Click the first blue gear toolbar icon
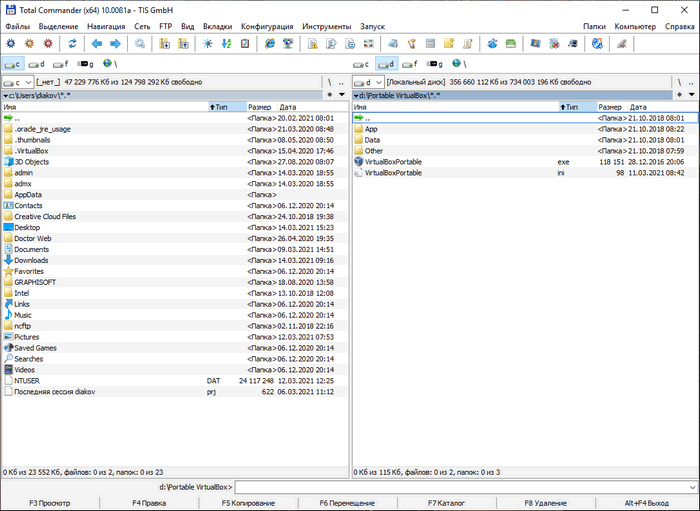The height and width of the screenshot is (511, 700). click(x=10, y=44)
